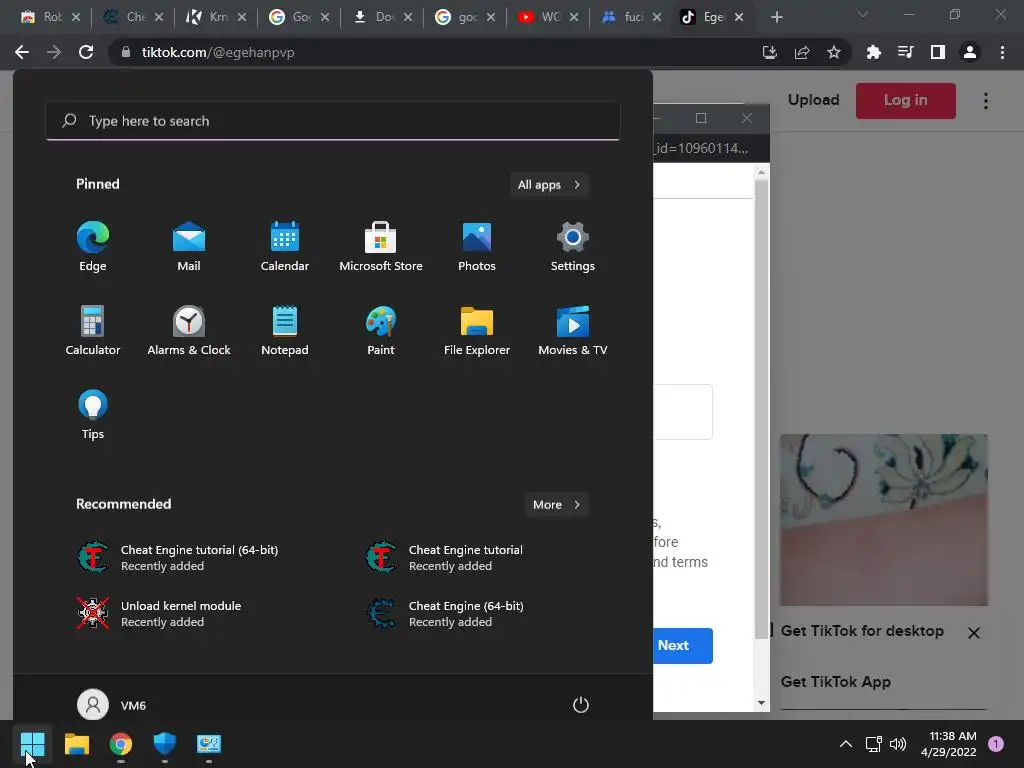Open the Tips app
Screen dimensions: 1024x768
(93, 415)
